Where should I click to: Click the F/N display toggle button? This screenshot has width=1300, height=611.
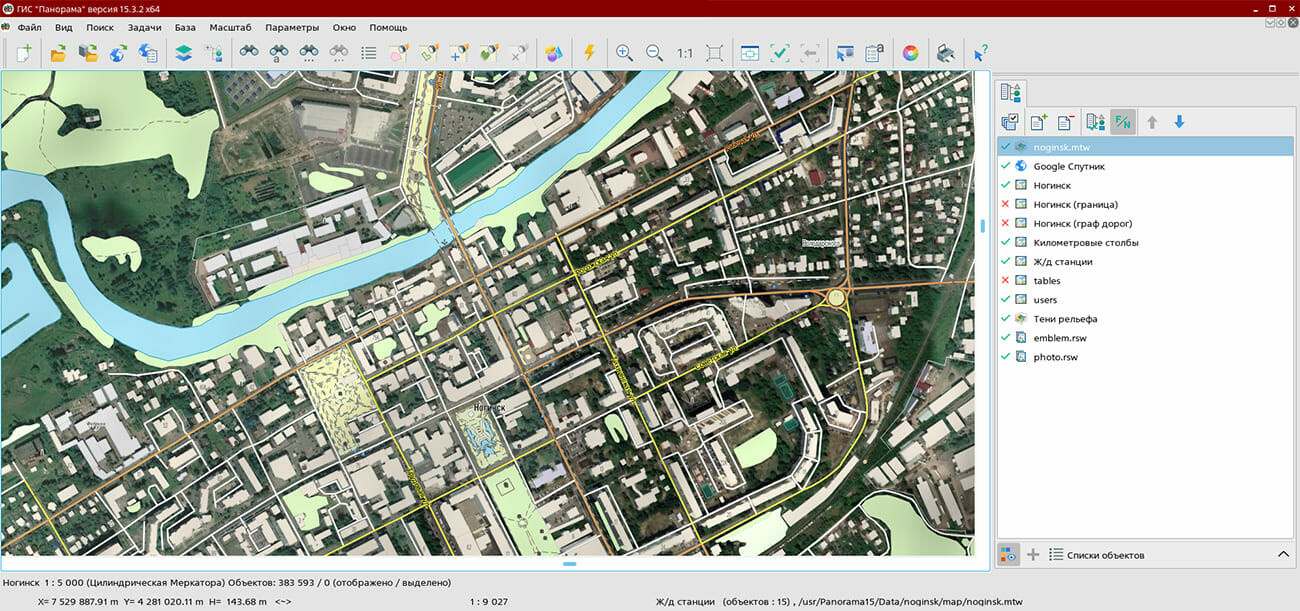point(1123,122)
